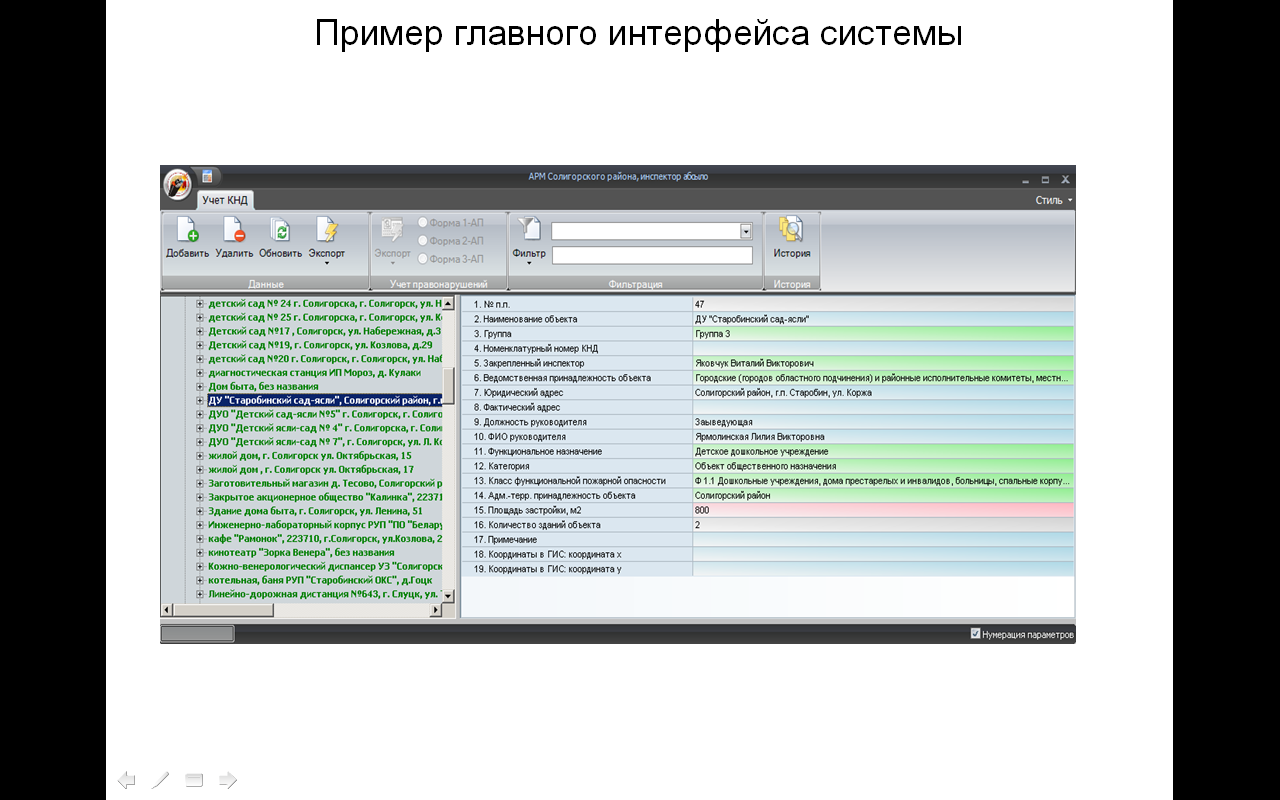
Task: Select the Форма 3-АП radio button
Action: coord(423,259)
